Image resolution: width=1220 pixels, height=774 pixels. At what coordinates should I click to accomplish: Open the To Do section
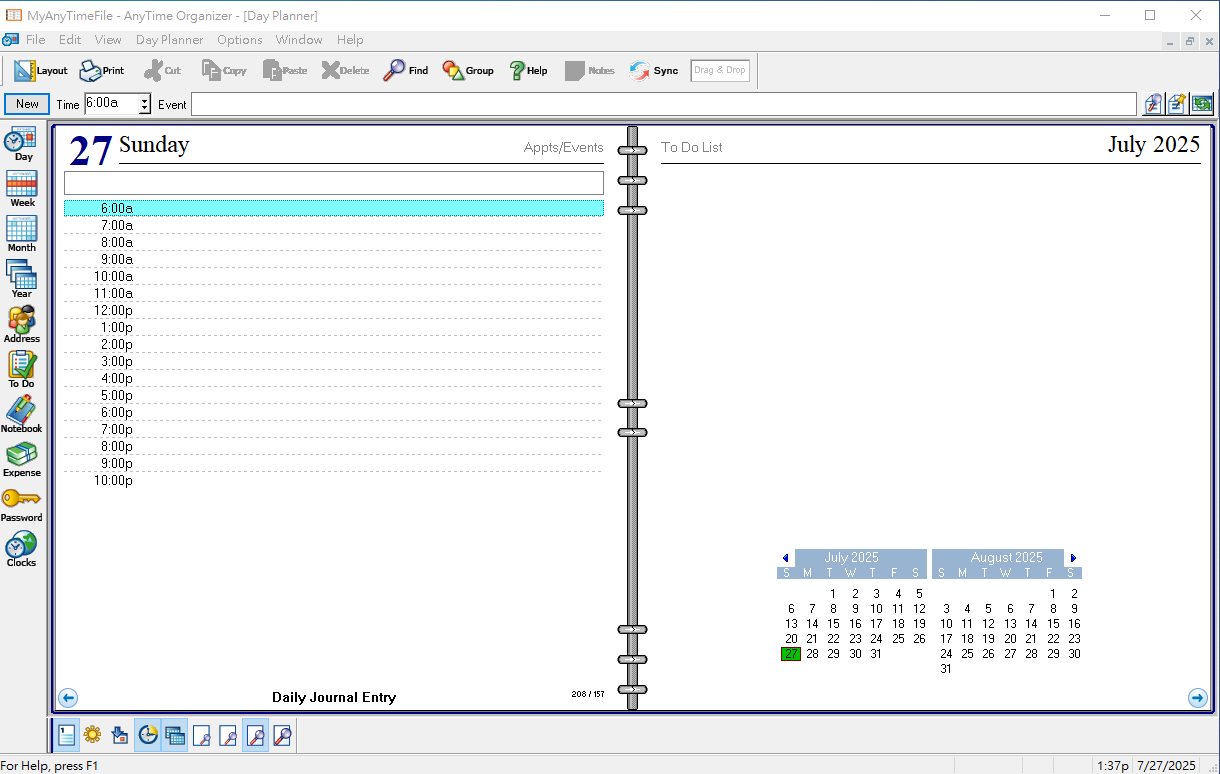22,371
